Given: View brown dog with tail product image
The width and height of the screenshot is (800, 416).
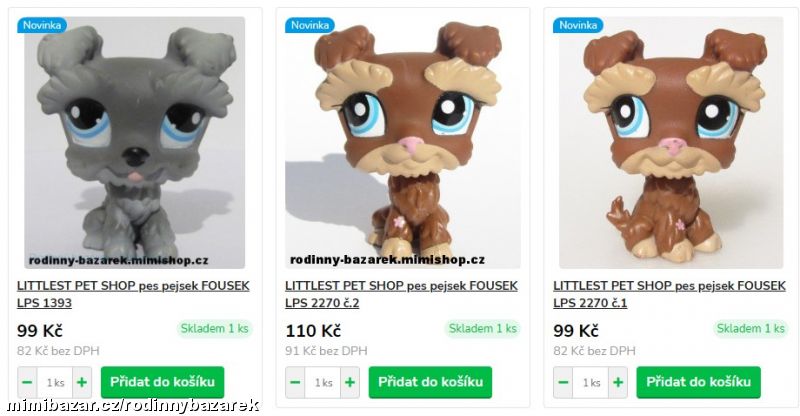Looking at the screenshot, I should point(671,143).
